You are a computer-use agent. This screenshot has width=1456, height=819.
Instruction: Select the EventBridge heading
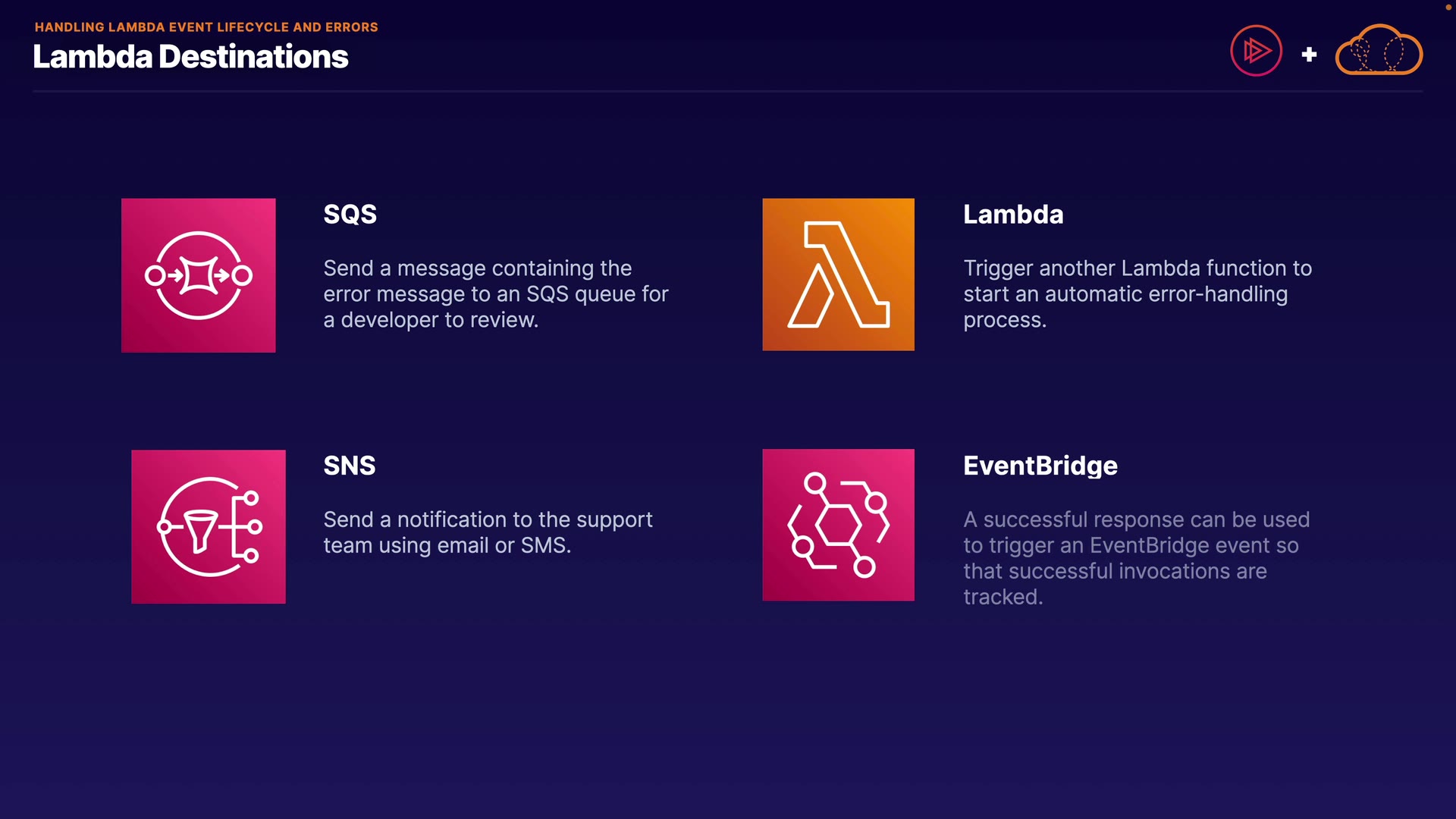[x=1040, y=466]
